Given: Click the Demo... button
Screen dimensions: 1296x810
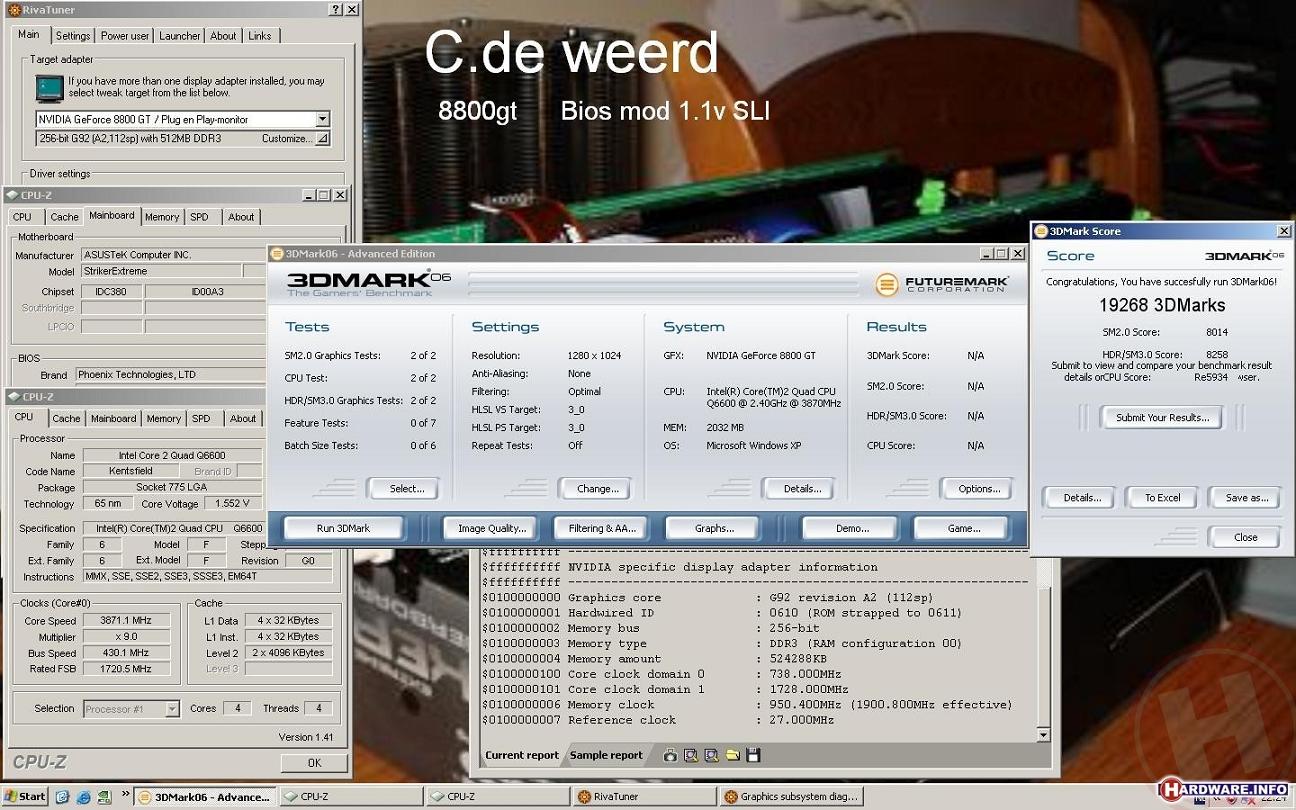Looking at the screenshot, I should 850,528.
